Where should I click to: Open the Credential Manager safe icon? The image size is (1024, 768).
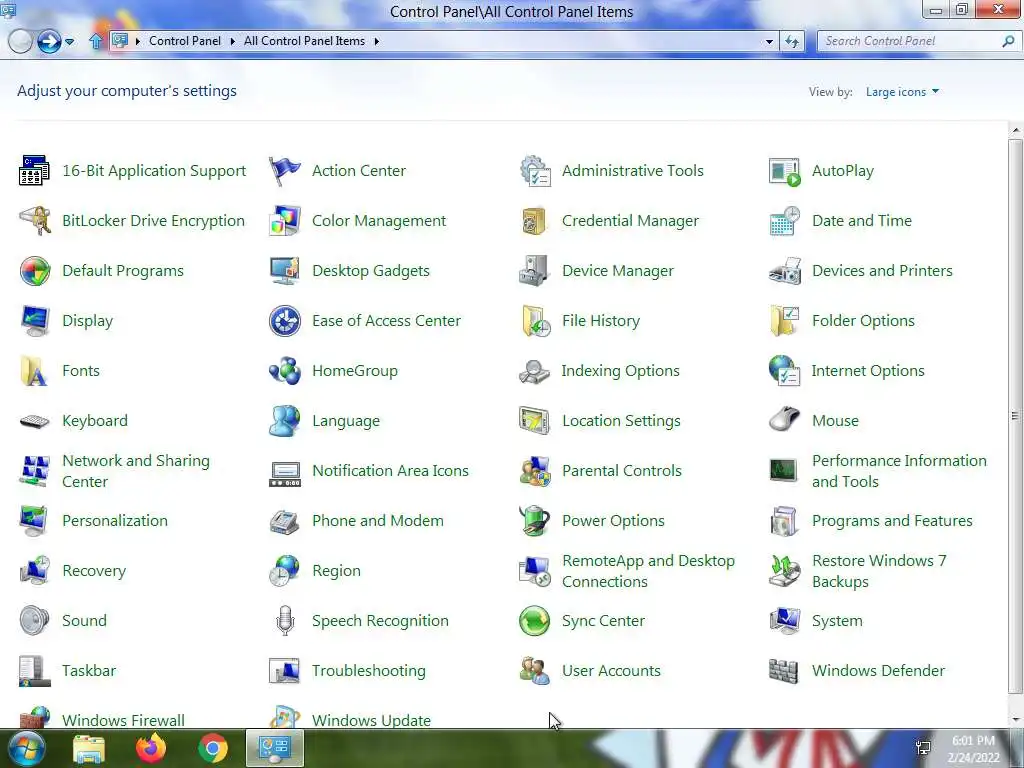(x=535, y=221)
